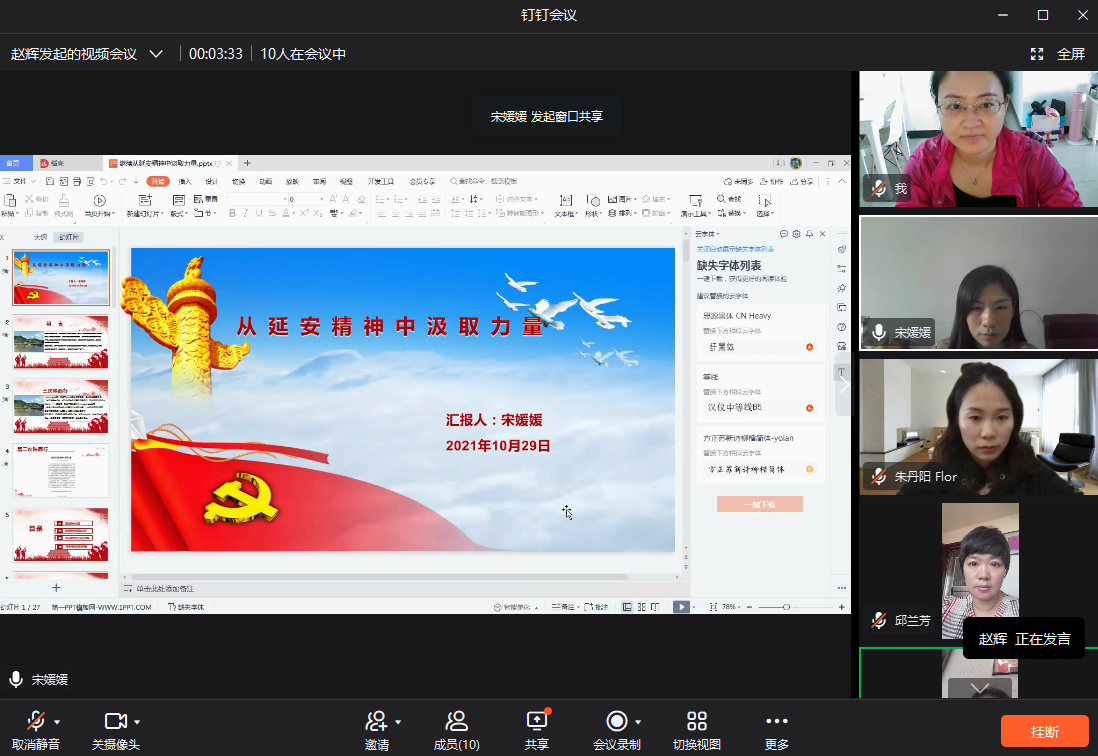Toggle italic I formatting
Screen dimensions: 1098x756
246,213
